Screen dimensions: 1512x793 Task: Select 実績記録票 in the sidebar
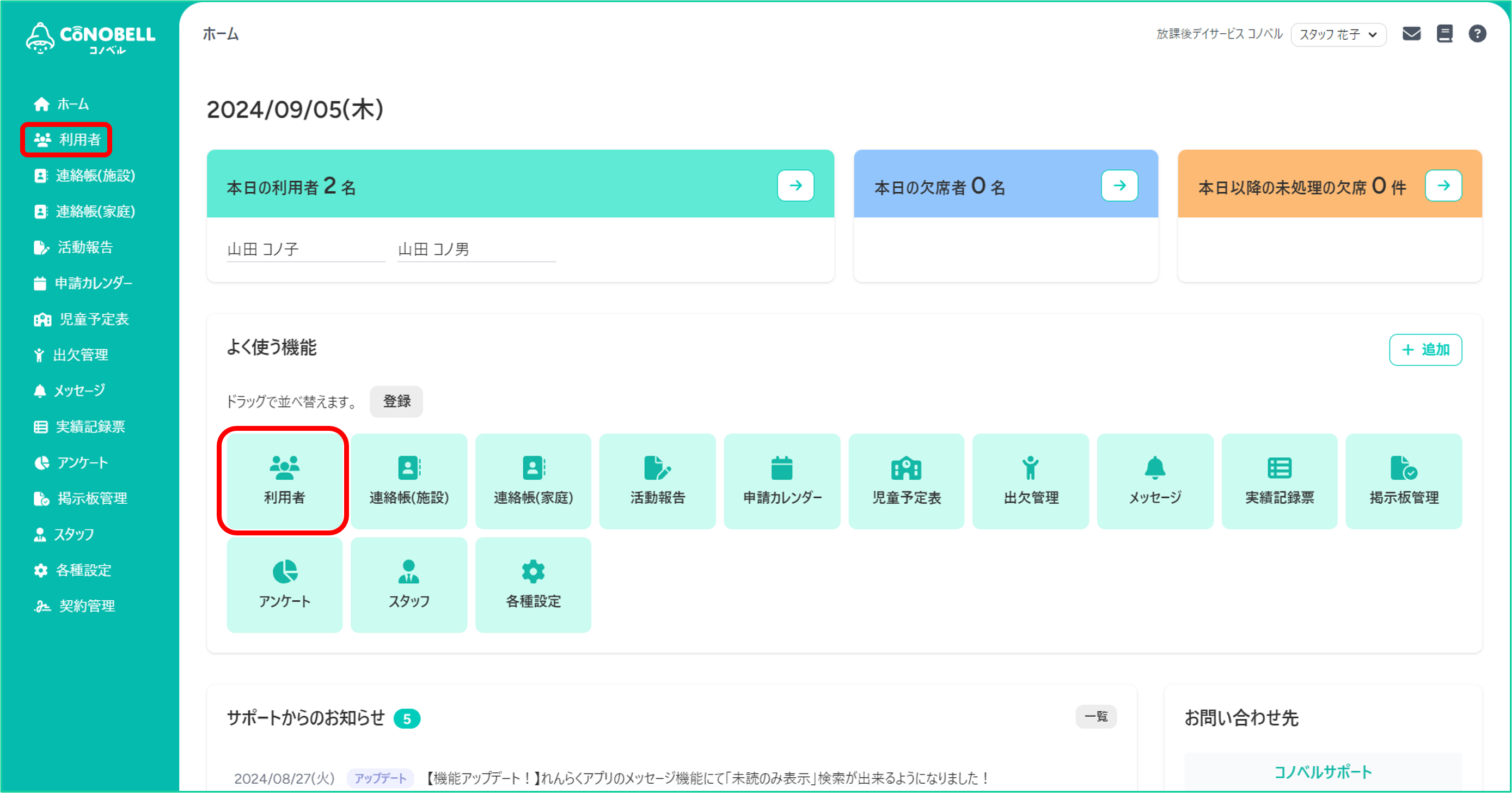79,427
